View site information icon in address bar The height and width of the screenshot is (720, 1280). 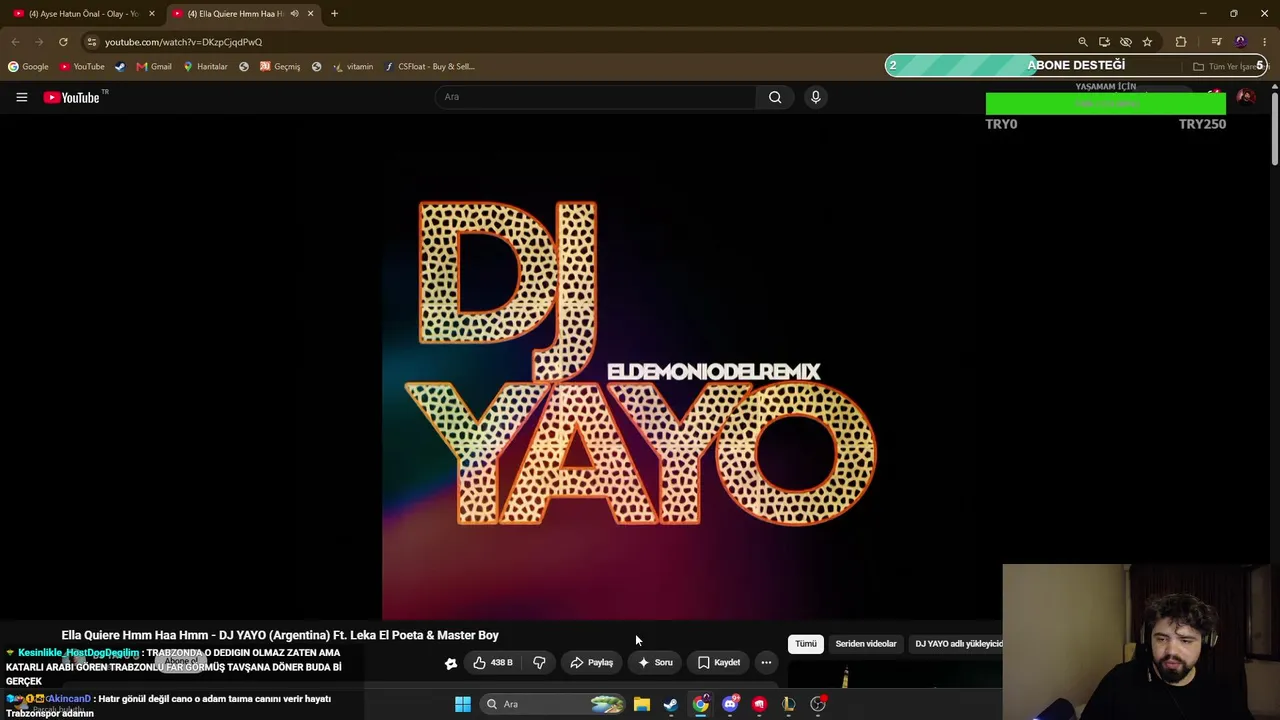92,42
